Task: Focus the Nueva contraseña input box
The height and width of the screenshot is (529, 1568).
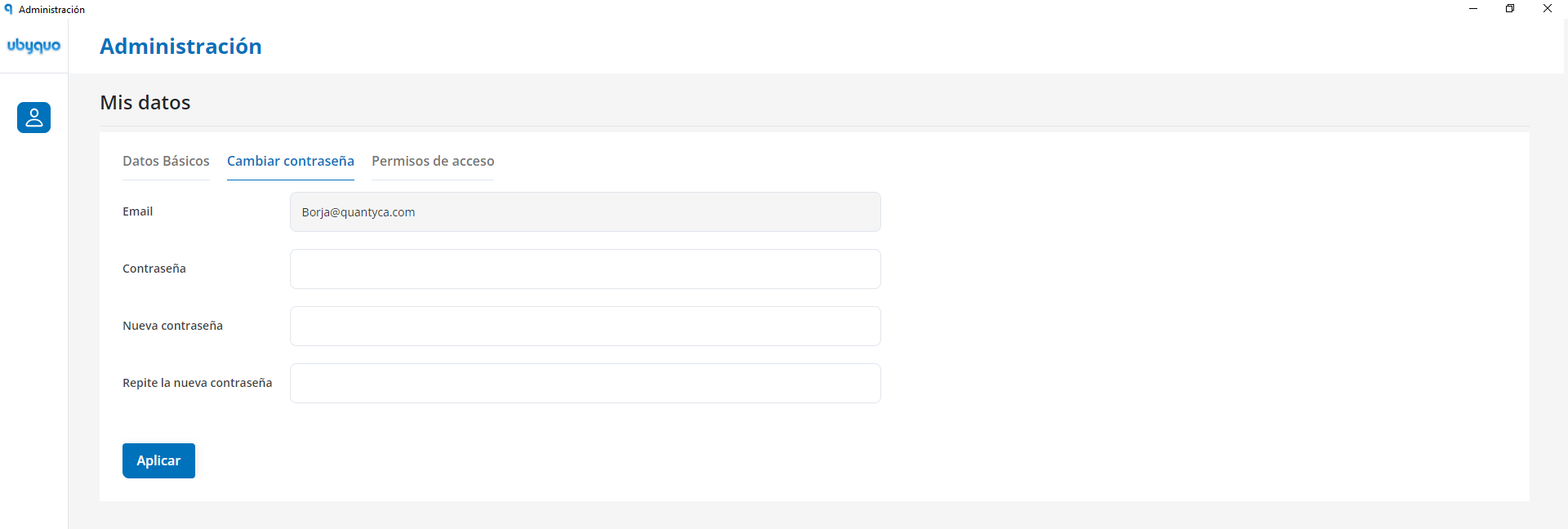Action: coord(586,327)
